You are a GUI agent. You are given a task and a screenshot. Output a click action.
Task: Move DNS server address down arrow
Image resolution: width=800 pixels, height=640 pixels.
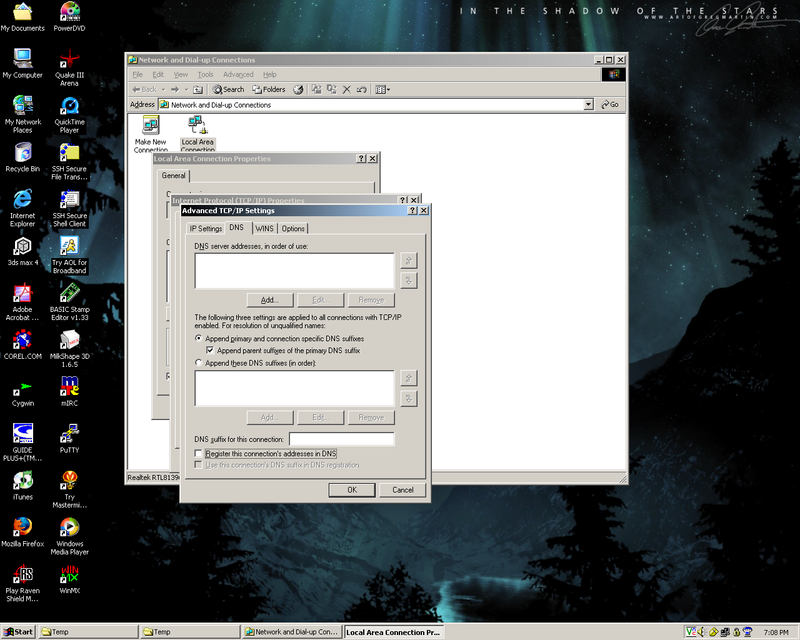click(409, 280)
